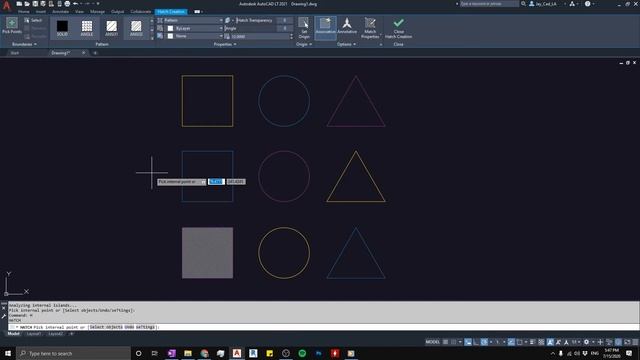Toggle the Annotative hatch option
640x360 pixels.
[347, 25]
